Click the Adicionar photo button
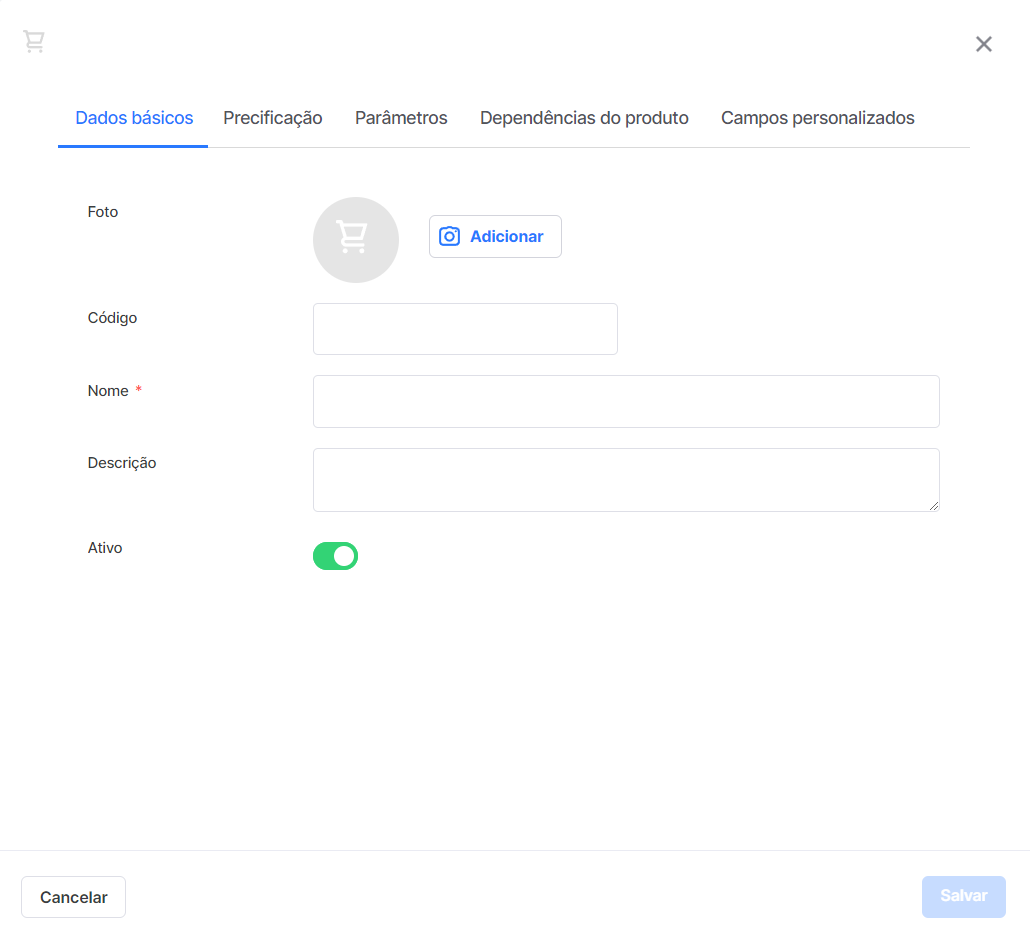This screenshot has height=936, width=1031. click(495, 237)
